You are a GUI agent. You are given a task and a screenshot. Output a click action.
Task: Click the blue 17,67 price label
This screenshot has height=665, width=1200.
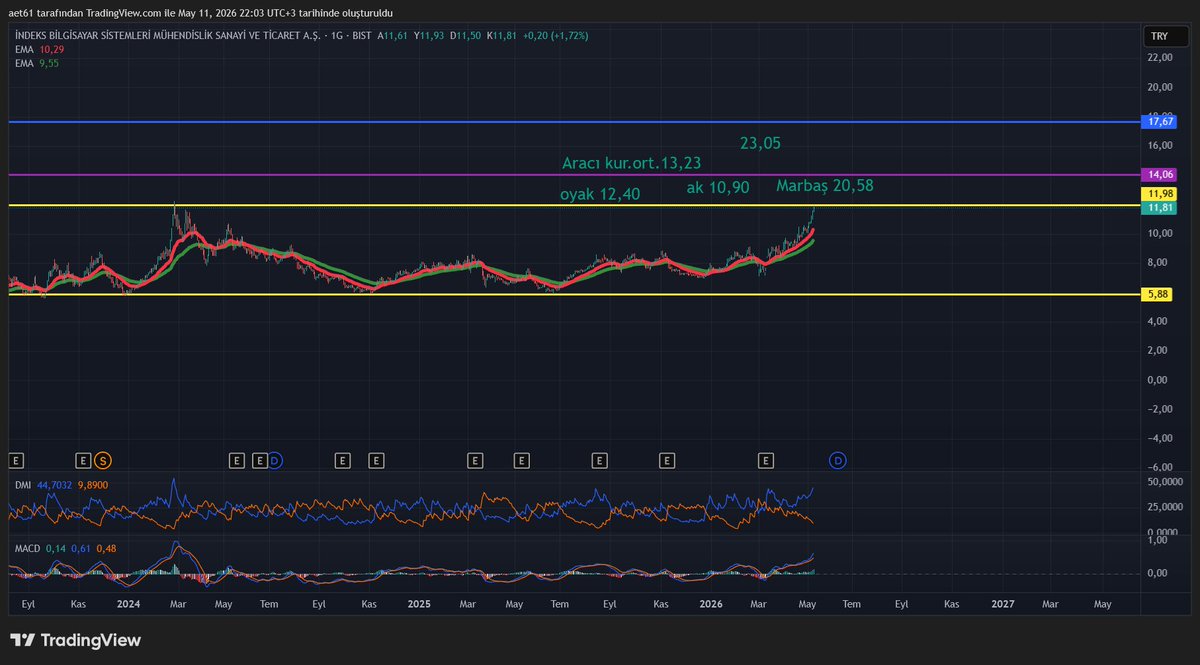point(1160,122)
